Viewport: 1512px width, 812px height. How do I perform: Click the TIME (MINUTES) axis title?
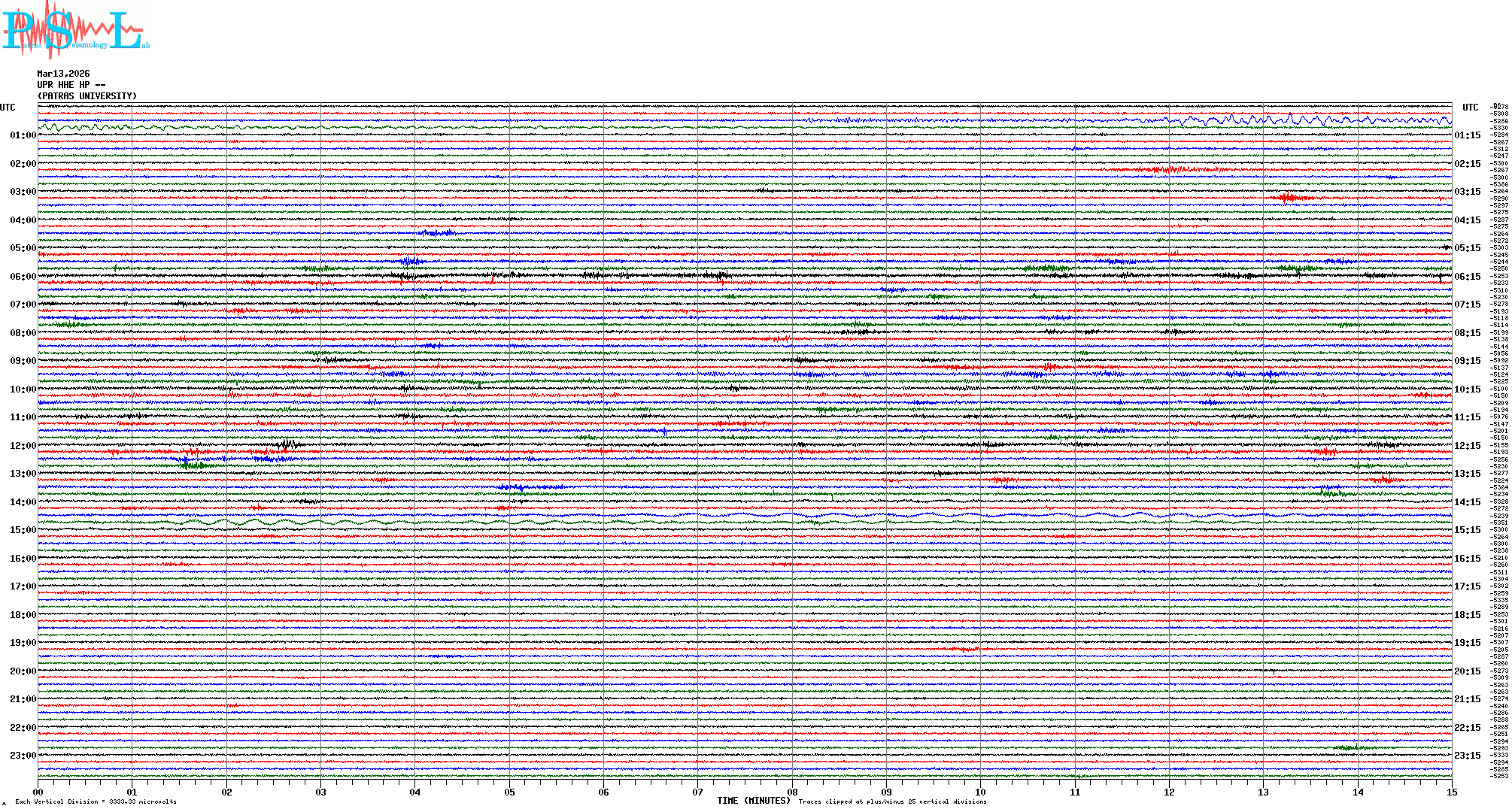754,801
